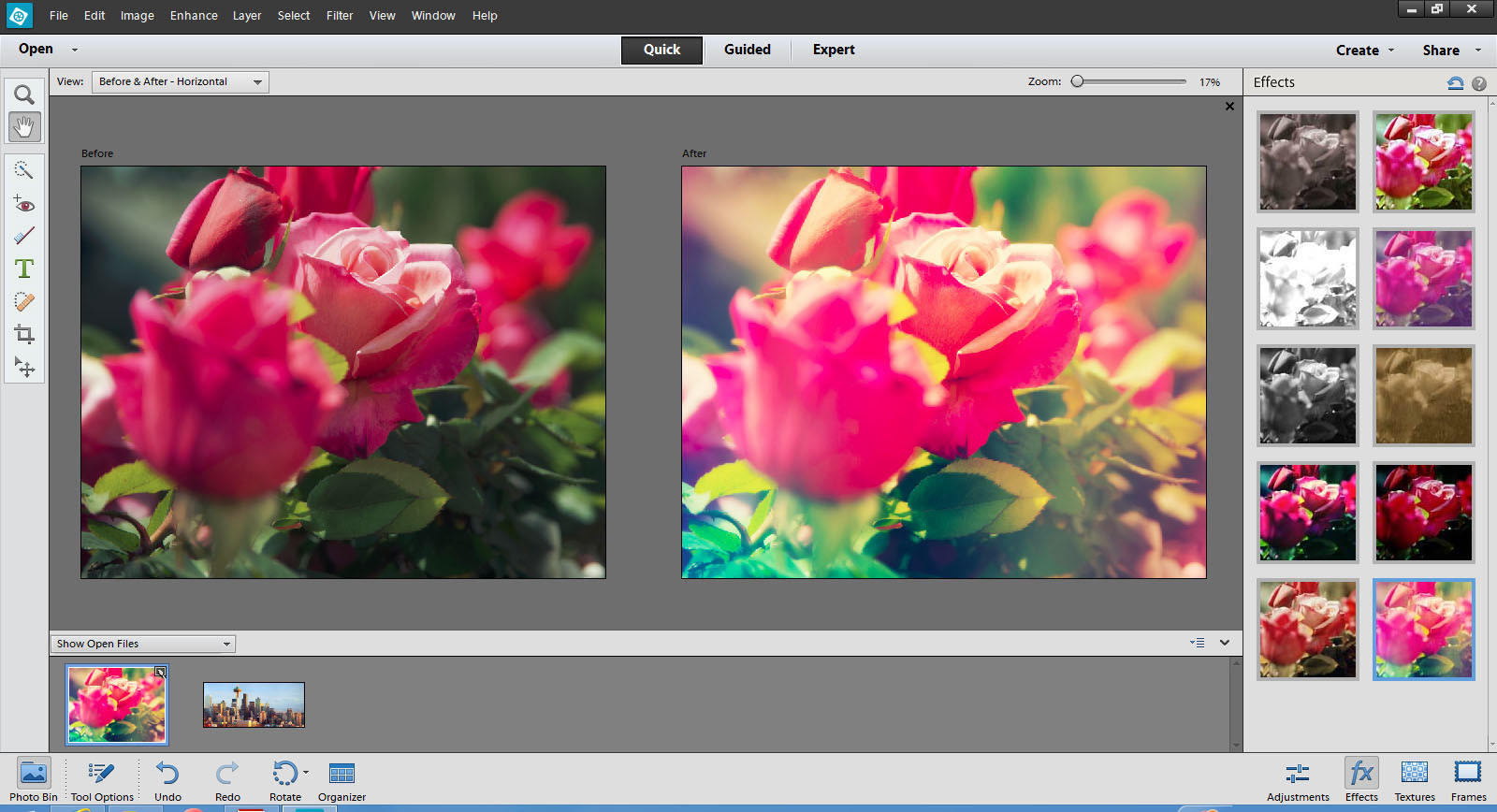Select the Horizontal Type tool
1497x812 pixels.
click(x=24, y=269)
